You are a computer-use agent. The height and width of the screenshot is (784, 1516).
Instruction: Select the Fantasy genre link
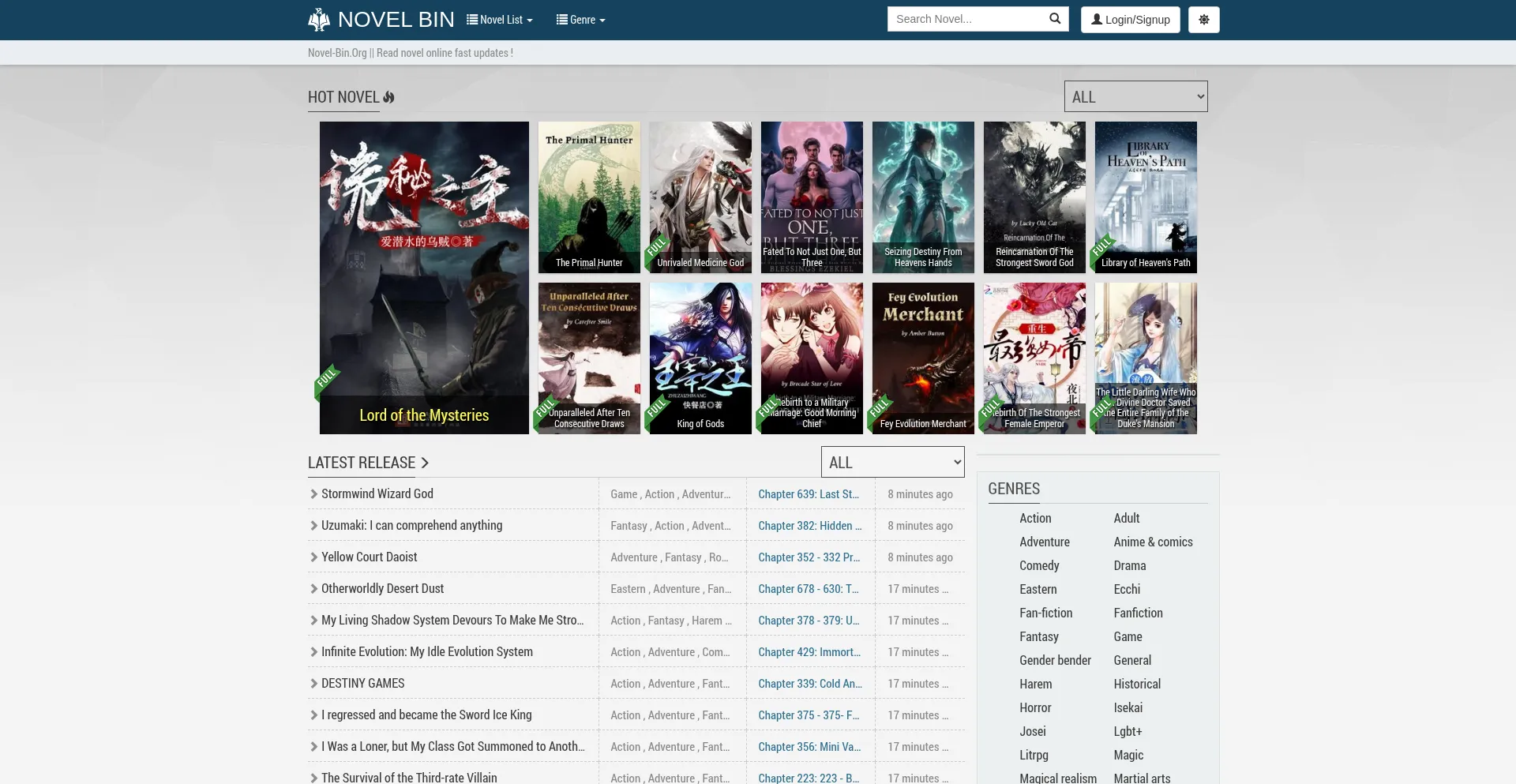1038,636
